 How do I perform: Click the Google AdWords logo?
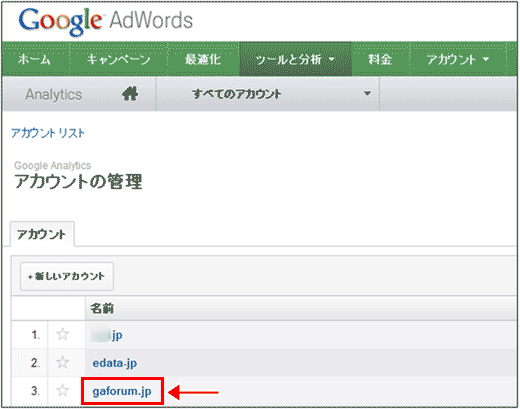[106, 21]
